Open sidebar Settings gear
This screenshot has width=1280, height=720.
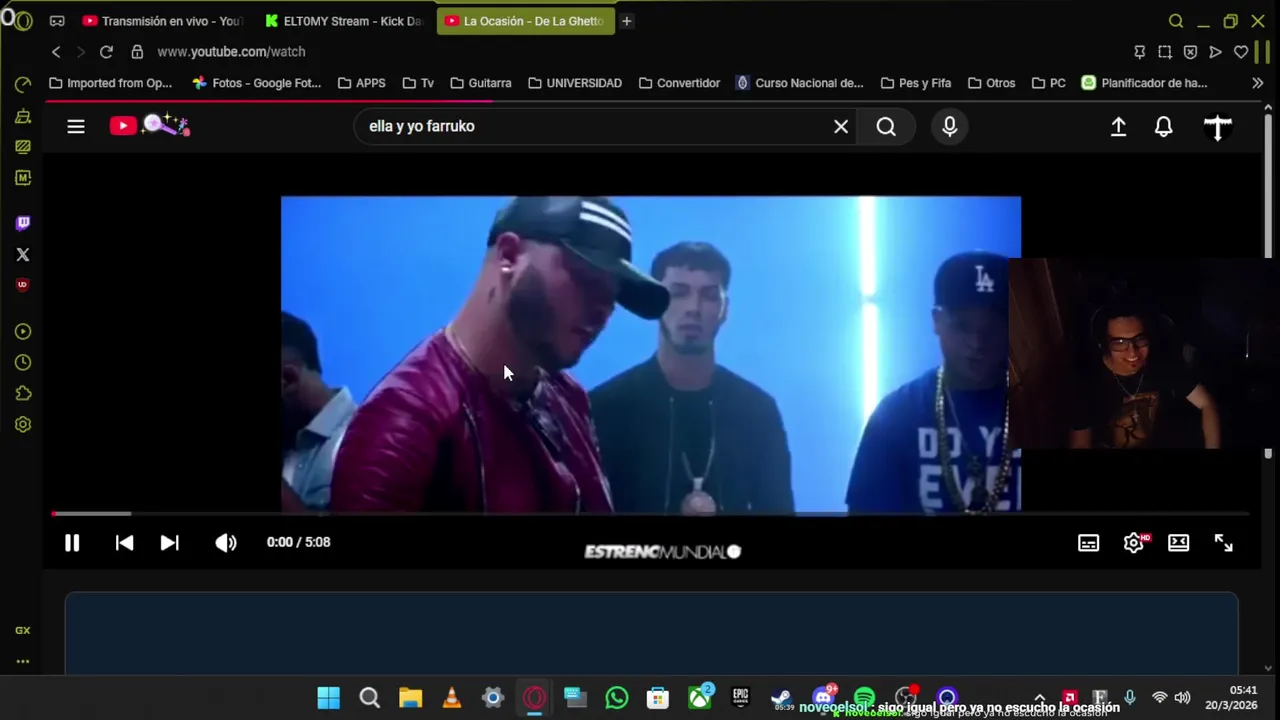(23, 424)
